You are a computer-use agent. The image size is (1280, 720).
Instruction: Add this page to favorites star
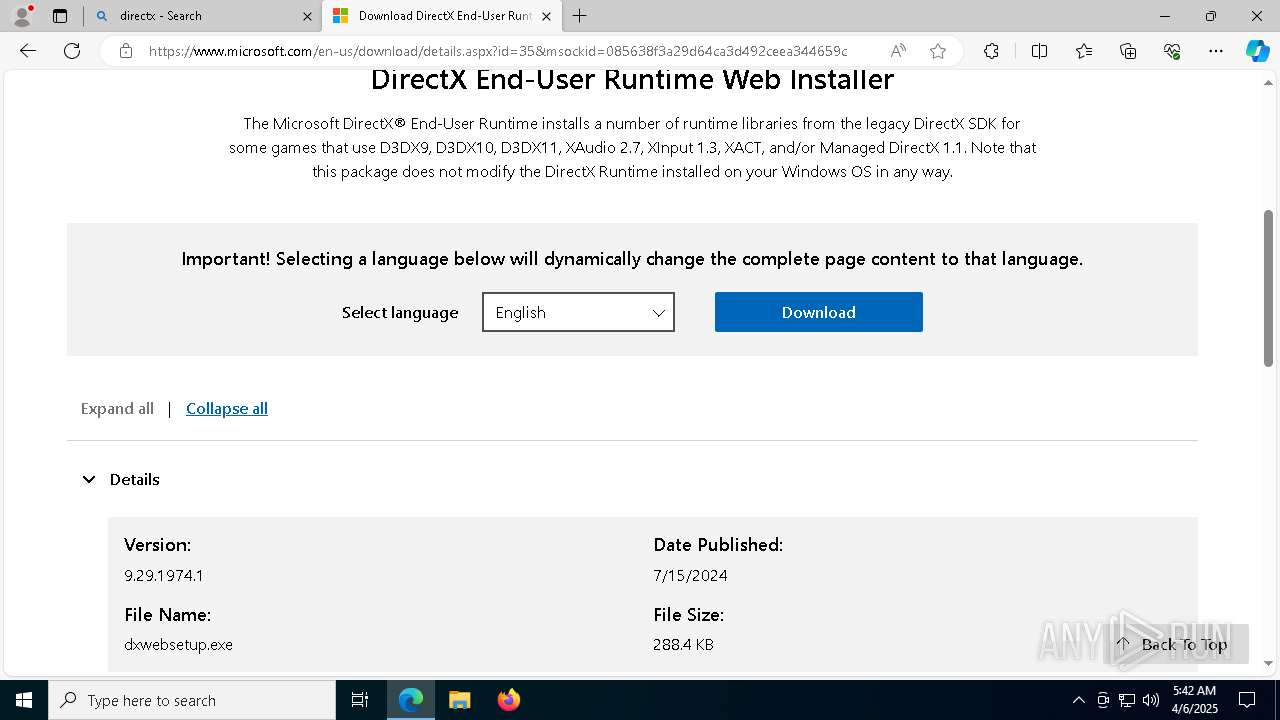pyautogui.click(x=938, y=51)
